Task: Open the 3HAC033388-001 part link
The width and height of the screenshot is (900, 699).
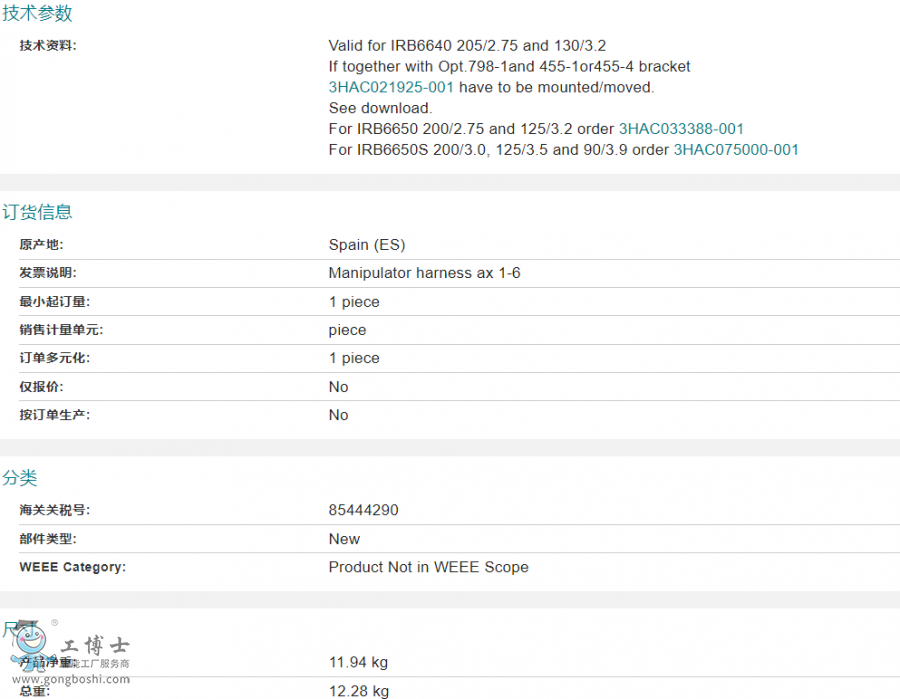Action: (681, 129)
